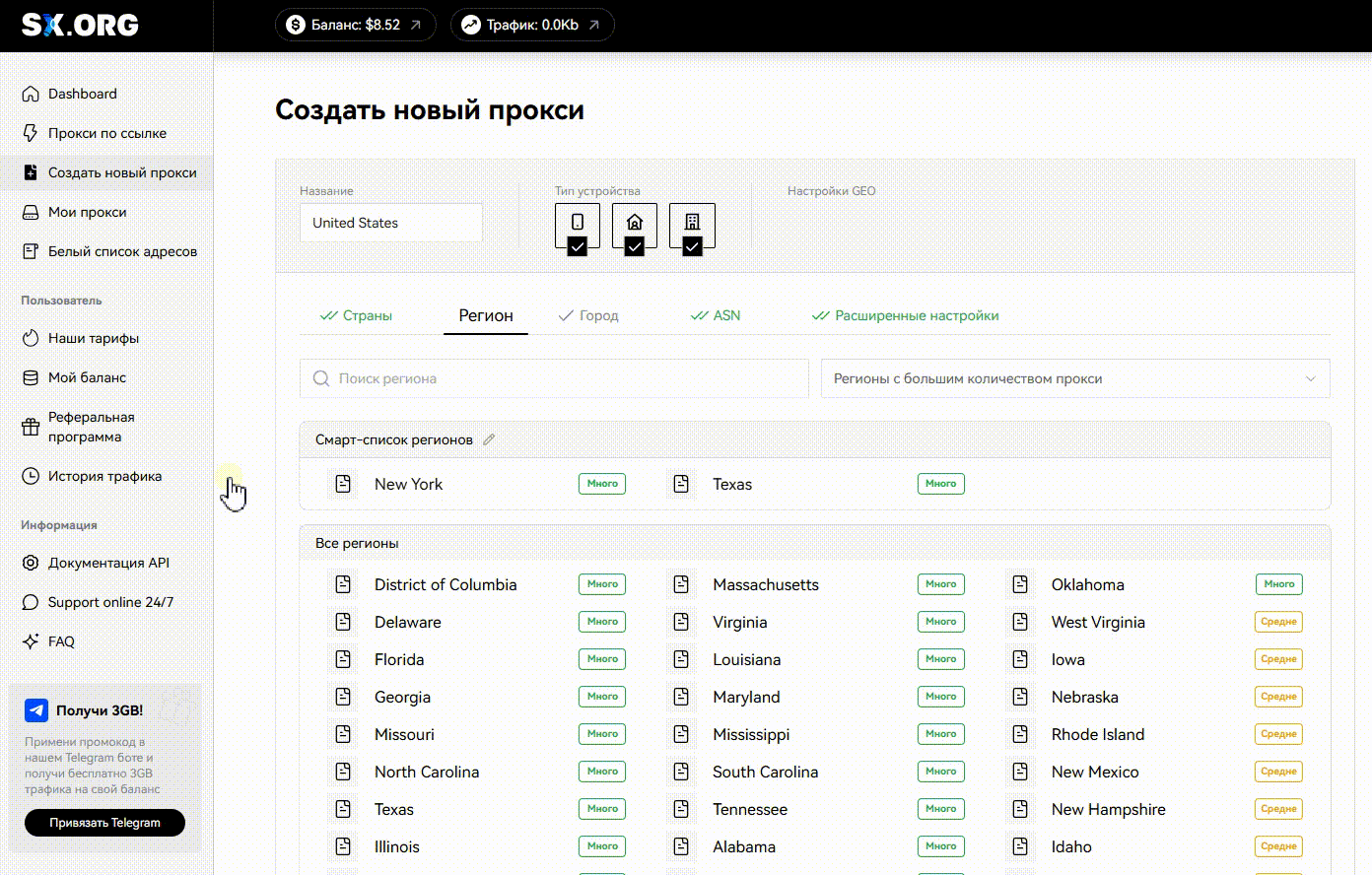Go to История трафика page
Image resolution: width=1372 pixels, height=875 pixels.
point(106,476)
